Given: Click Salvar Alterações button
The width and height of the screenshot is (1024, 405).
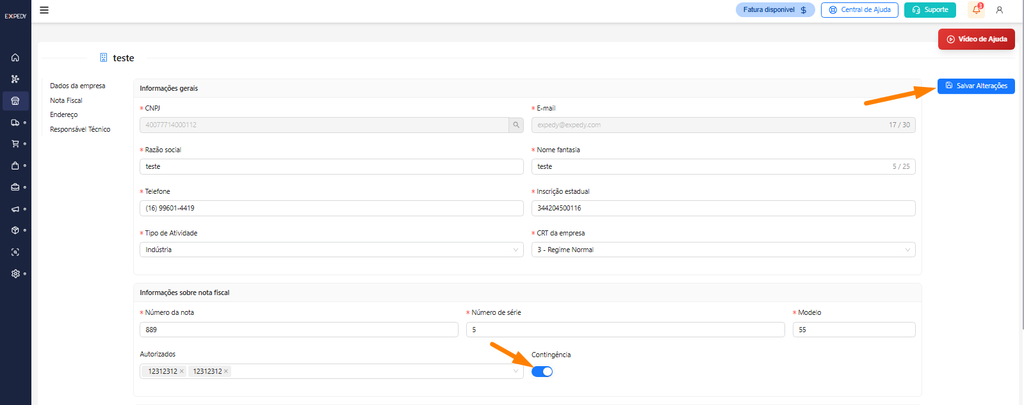Looking at the screenshot, I should (x=976, y=86).
